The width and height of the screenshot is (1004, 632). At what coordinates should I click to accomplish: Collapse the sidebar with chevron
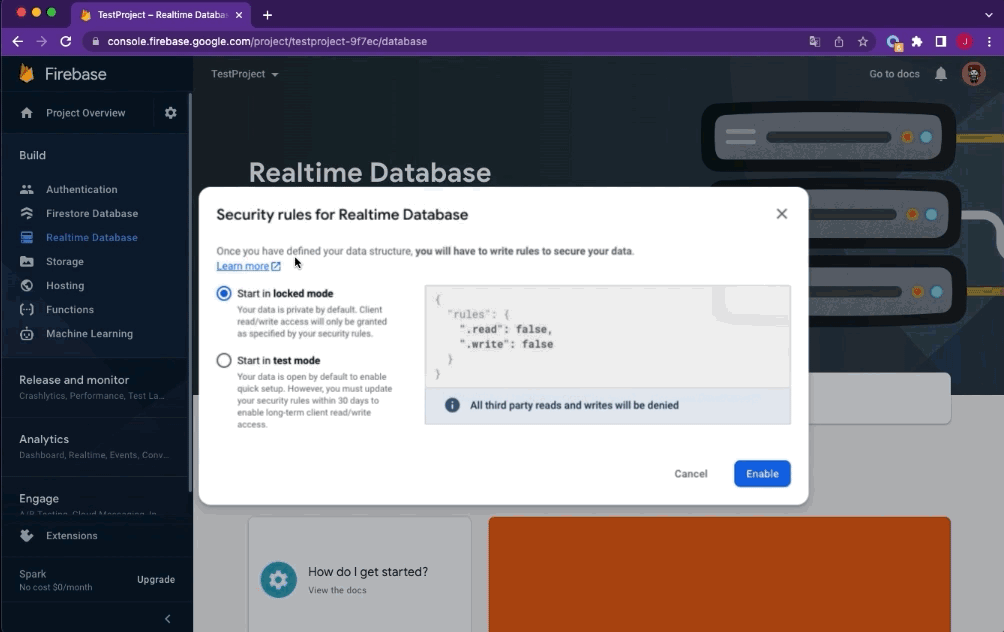(168, 619)
